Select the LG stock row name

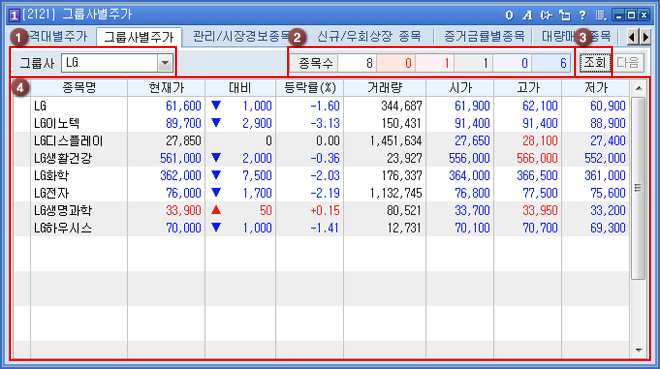(x=40, y=106)
